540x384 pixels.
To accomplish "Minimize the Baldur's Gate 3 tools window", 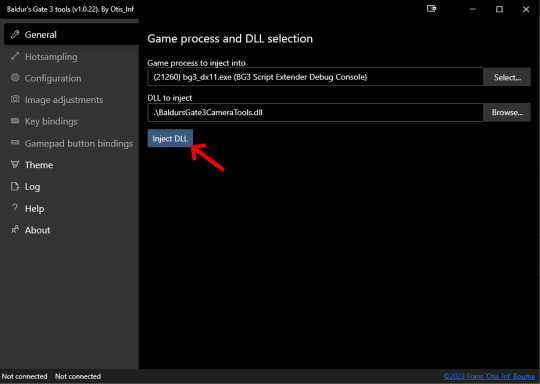I will pos(472,9).
